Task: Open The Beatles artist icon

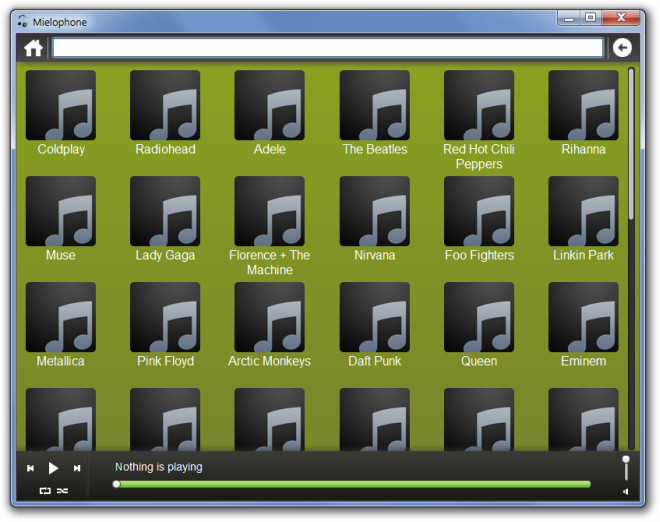Action: click(x=375, y=105)
